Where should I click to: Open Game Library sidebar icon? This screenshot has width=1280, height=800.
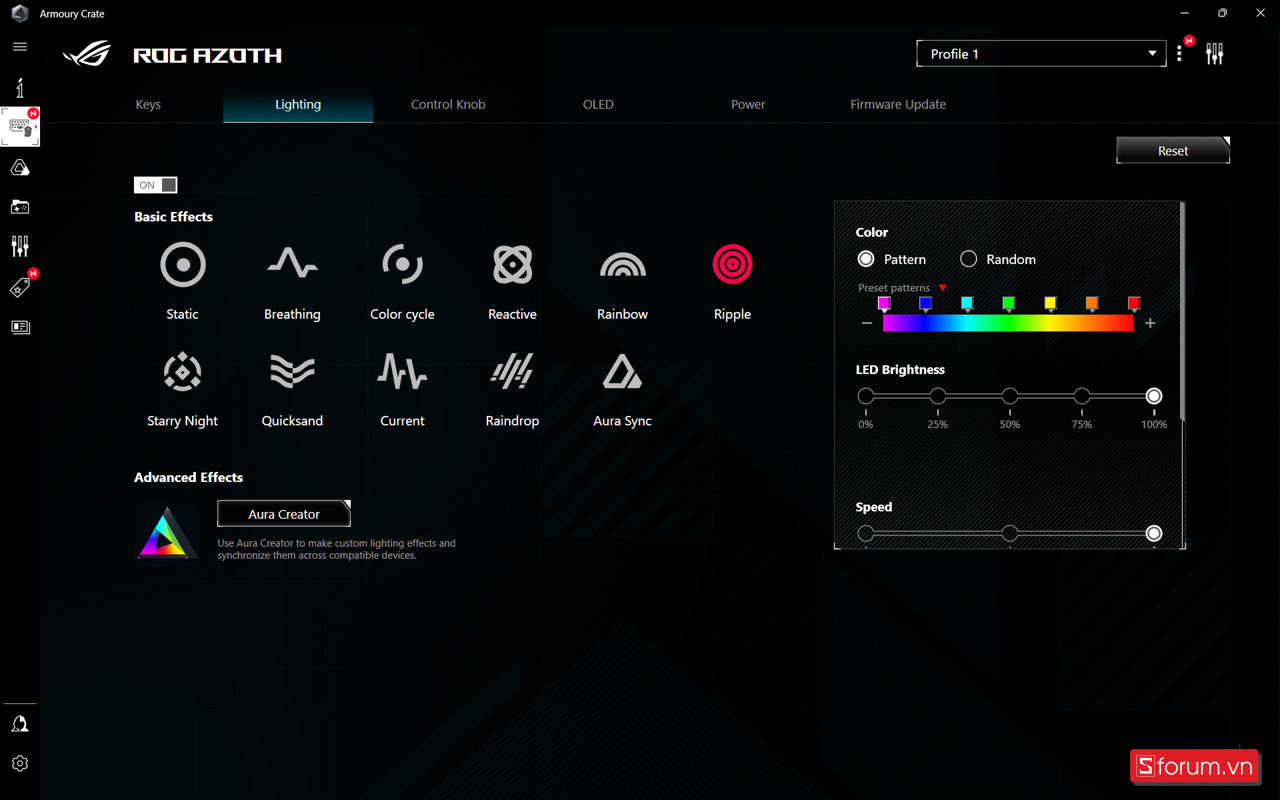coord(20,207)
